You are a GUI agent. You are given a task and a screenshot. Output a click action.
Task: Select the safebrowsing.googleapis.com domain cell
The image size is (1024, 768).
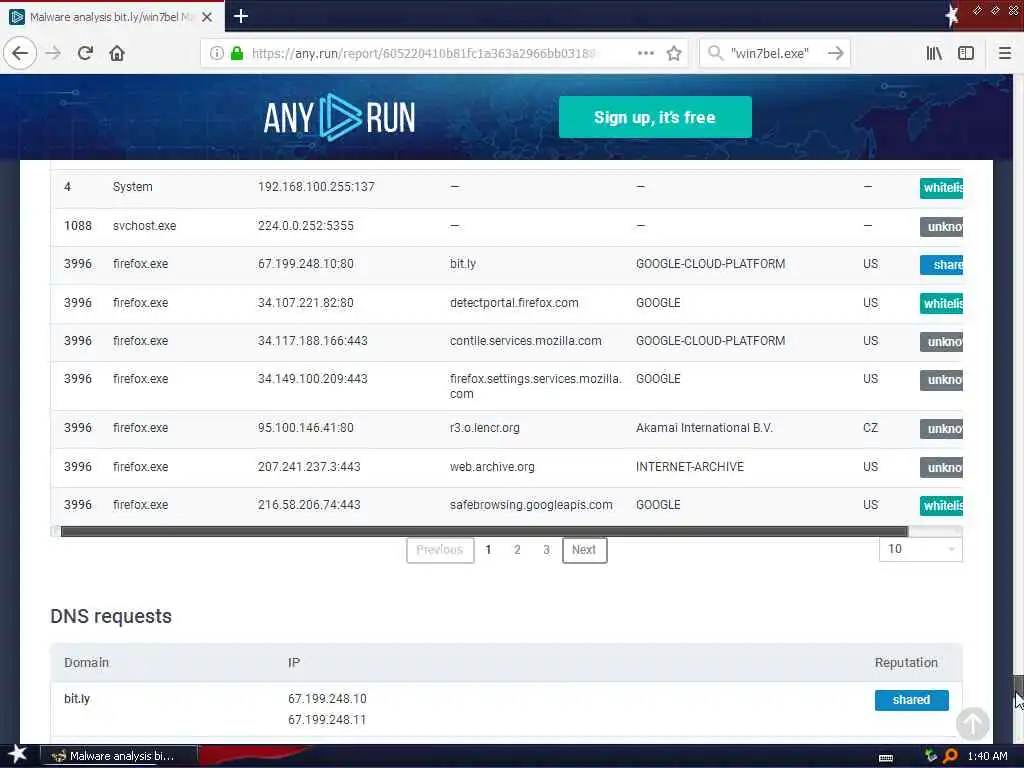coord(531,505)
